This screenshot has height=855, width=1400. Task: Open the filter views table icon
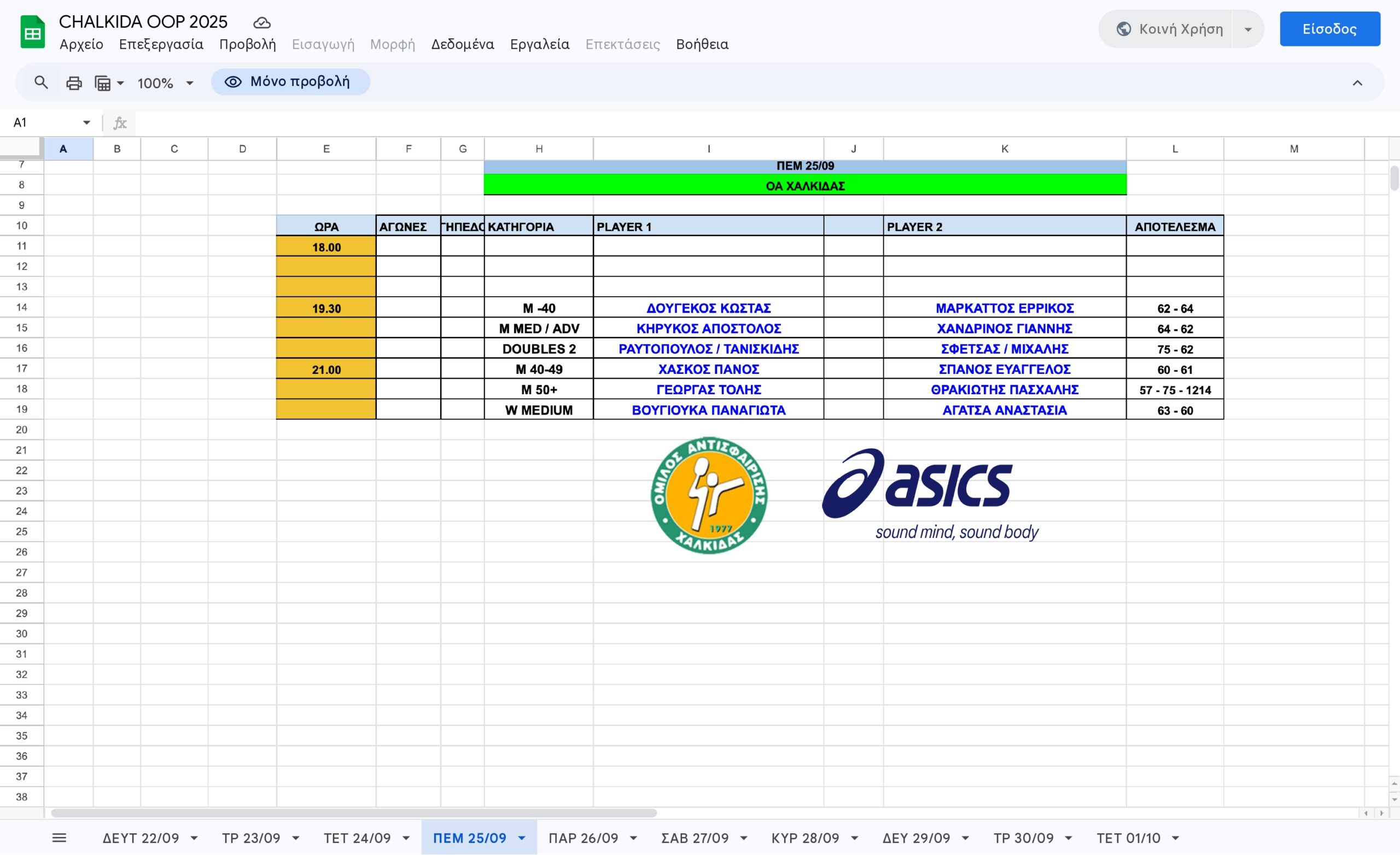pos(103,83)
